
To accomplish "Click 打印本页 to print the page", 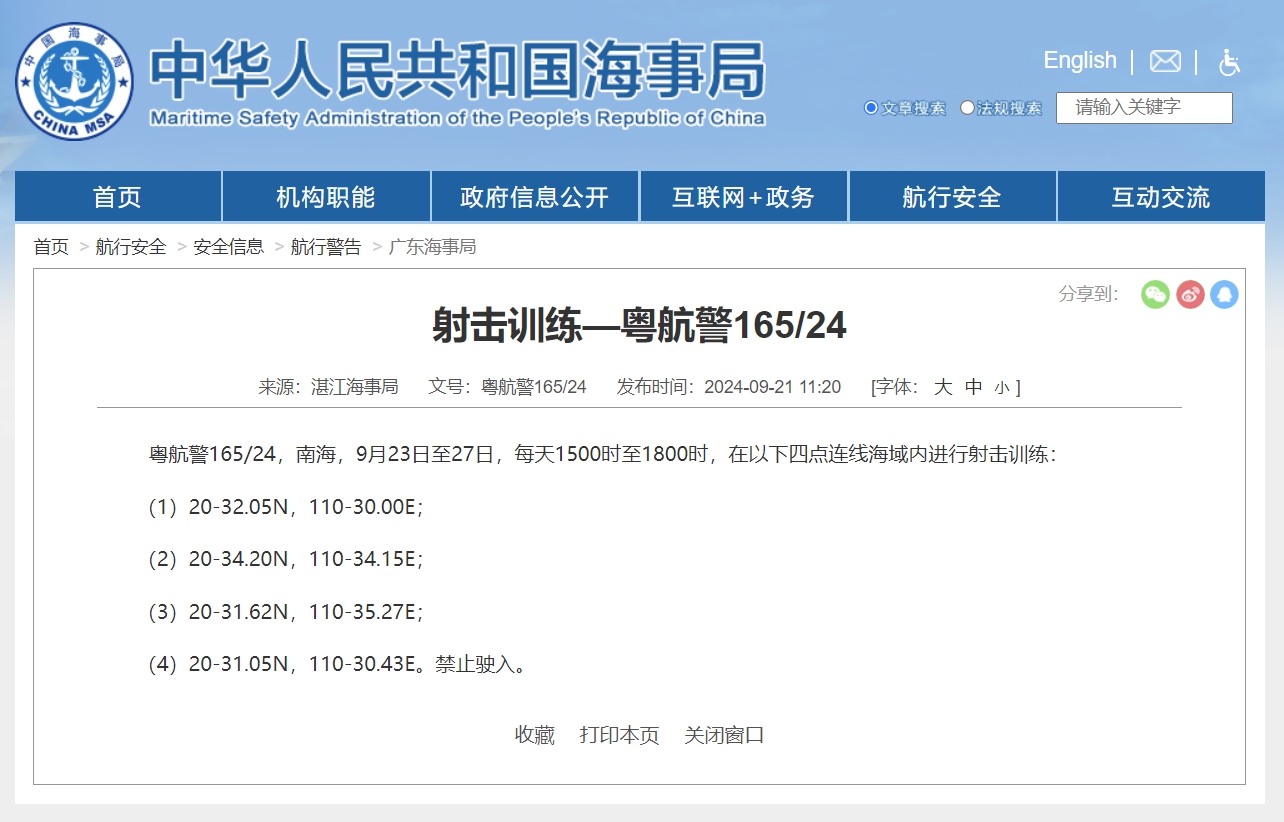I will click(x=619, y=735).
